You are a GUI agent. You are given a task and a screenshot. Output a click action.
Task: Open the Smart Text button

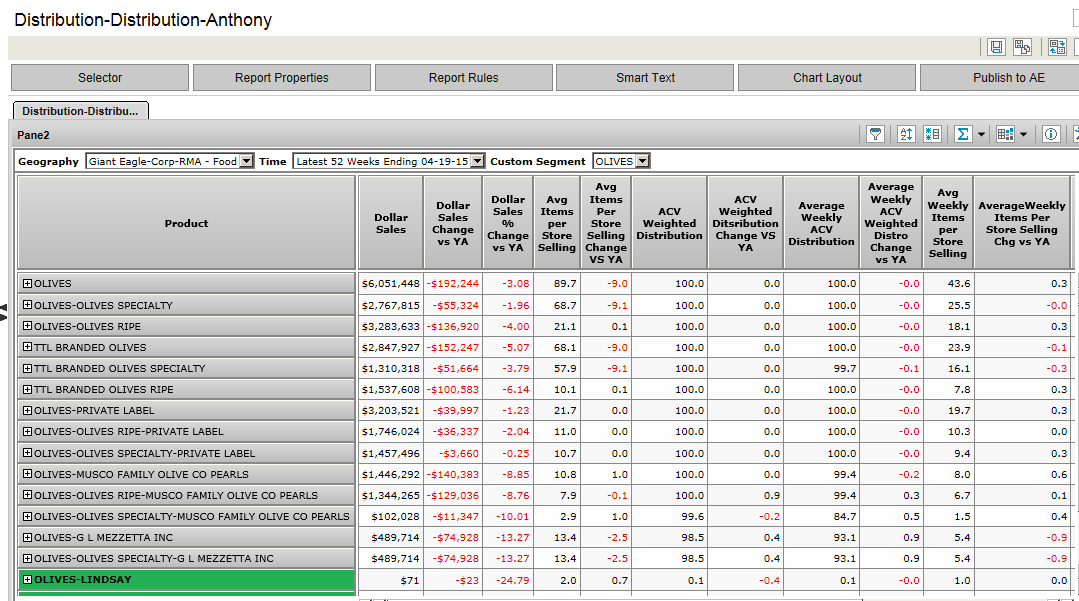(645, 78)
